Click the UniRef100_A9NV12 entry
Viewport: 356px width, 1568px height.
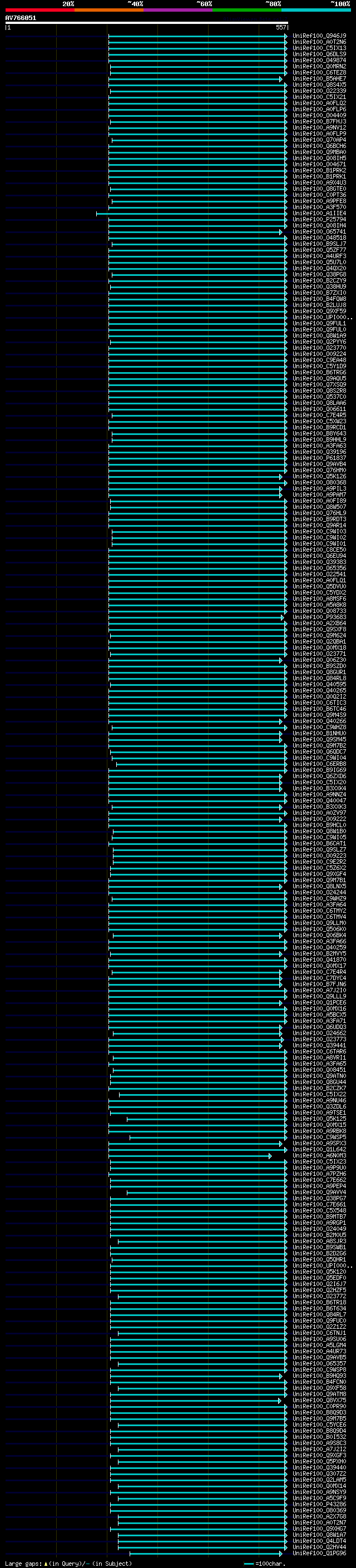tap(319, 127)
